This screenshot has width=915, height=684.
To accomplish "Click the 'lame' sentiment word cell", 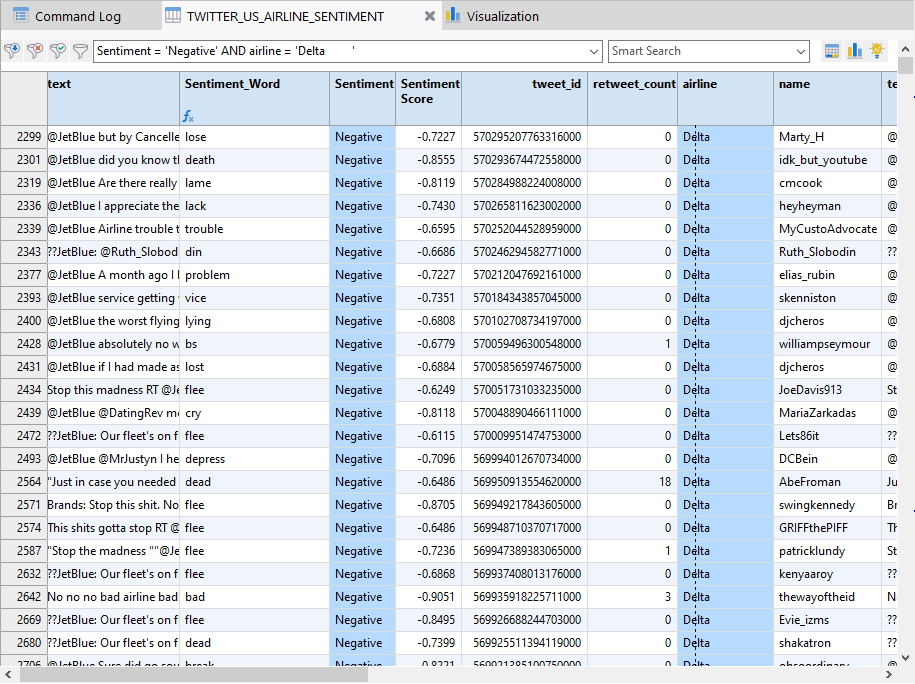I will (x=254, y=183).
